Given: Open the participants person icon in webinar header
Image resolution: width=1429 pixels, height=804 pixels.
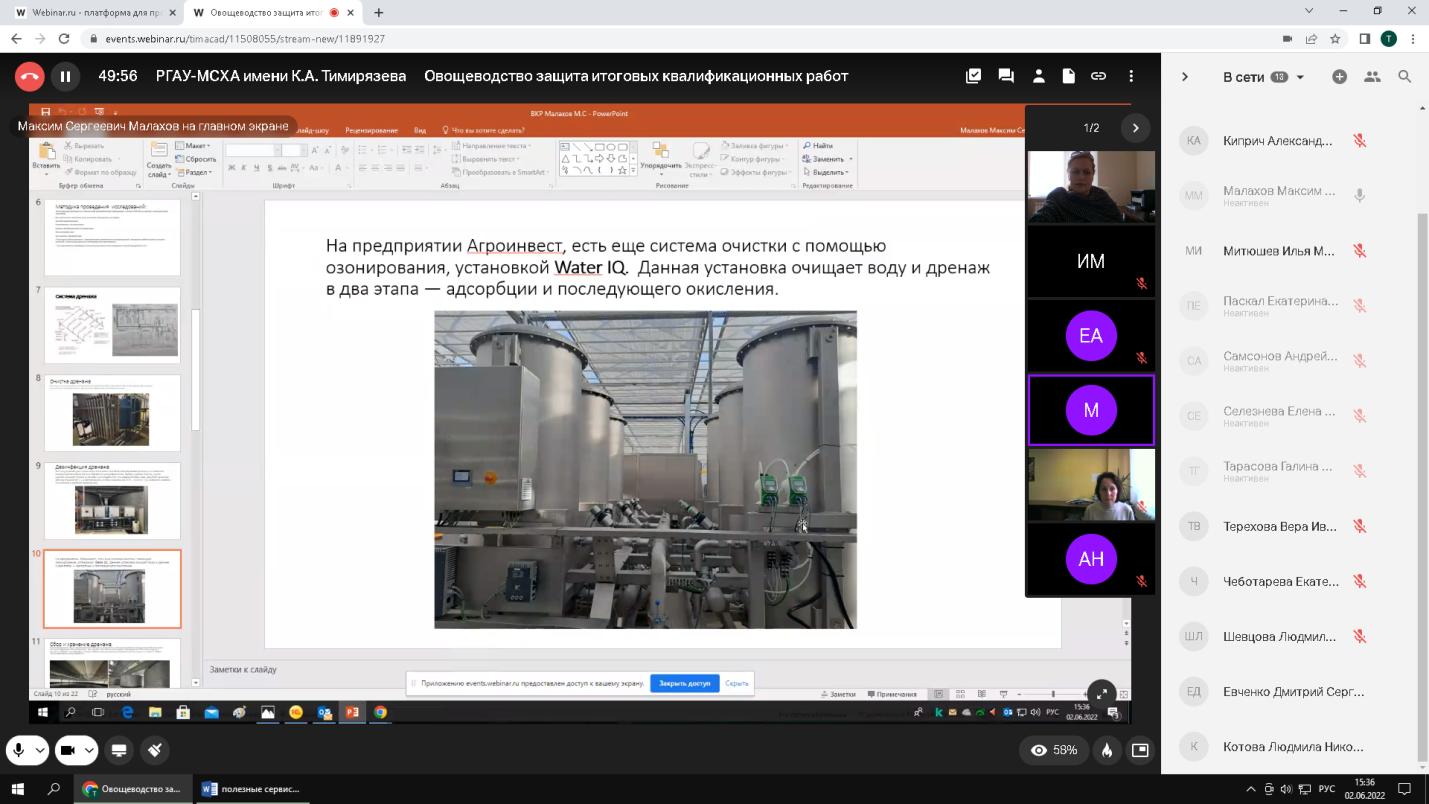Looking at the screenshot, I should coord(1039,76).
